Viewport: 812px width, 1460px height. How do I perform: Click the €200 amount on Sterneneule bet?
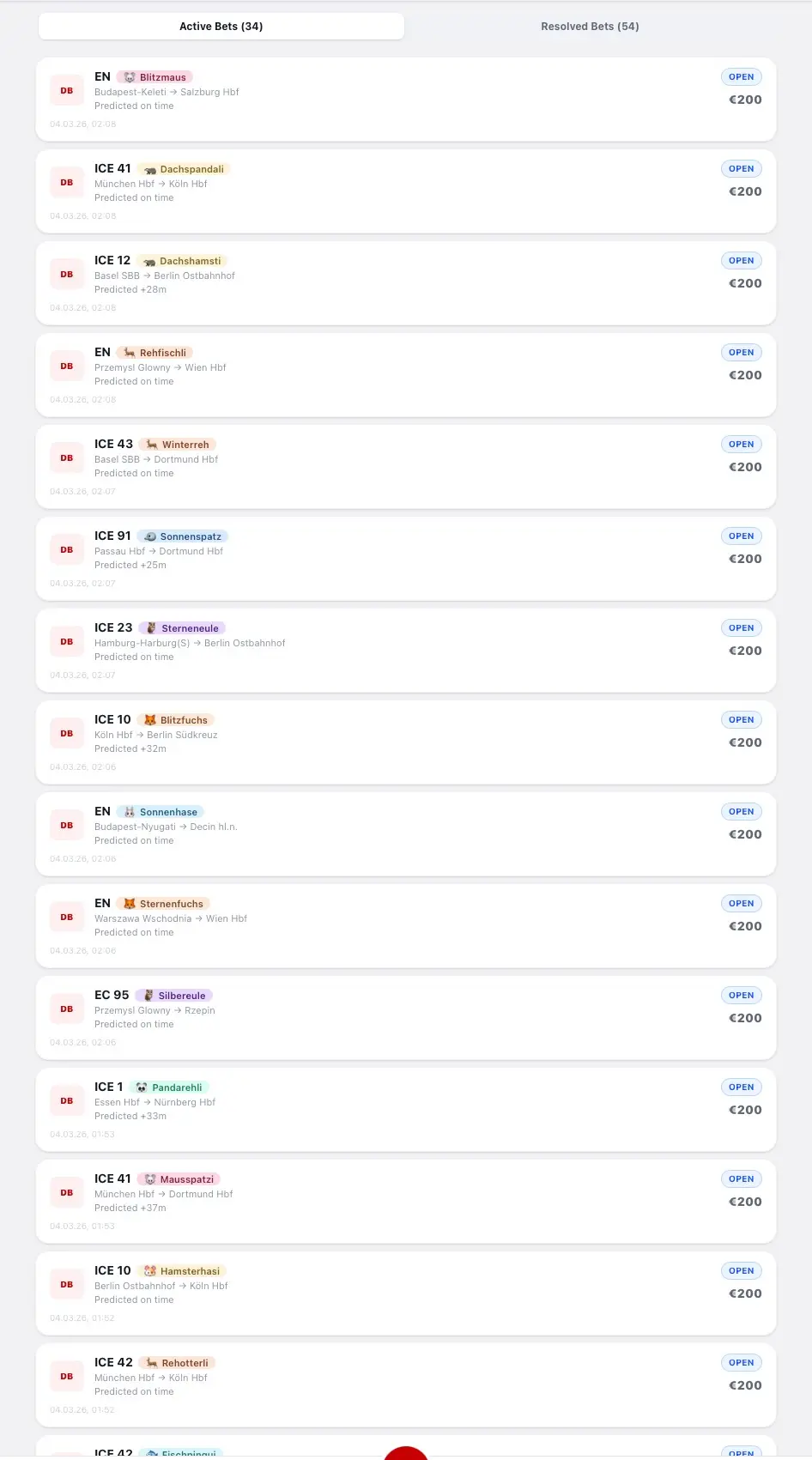tap(745, 651)
